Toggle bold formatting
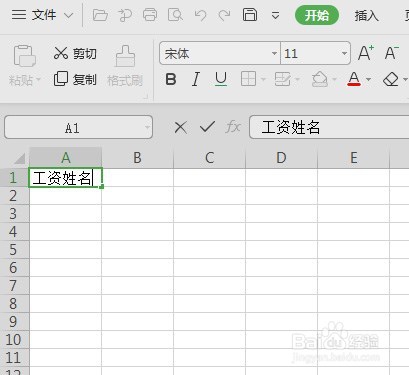The height and width of the screenshot is (375, 409). 171,79
